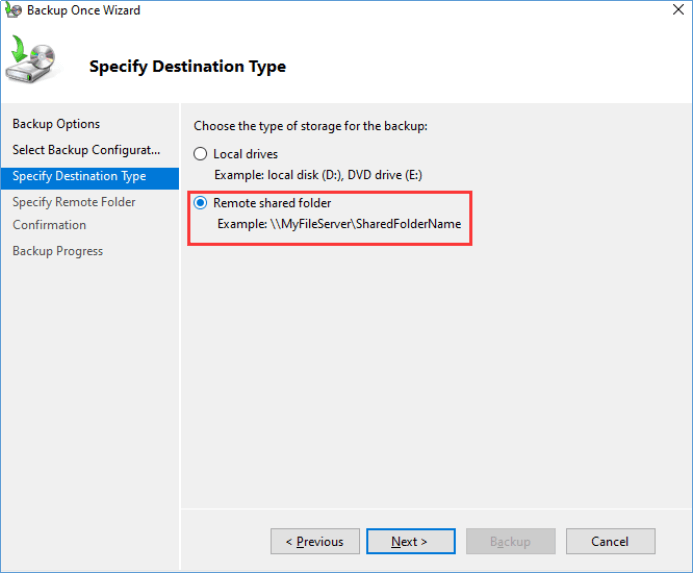Cancel the backup wizard
Screen dimensions: 694x574
[610, 541]
